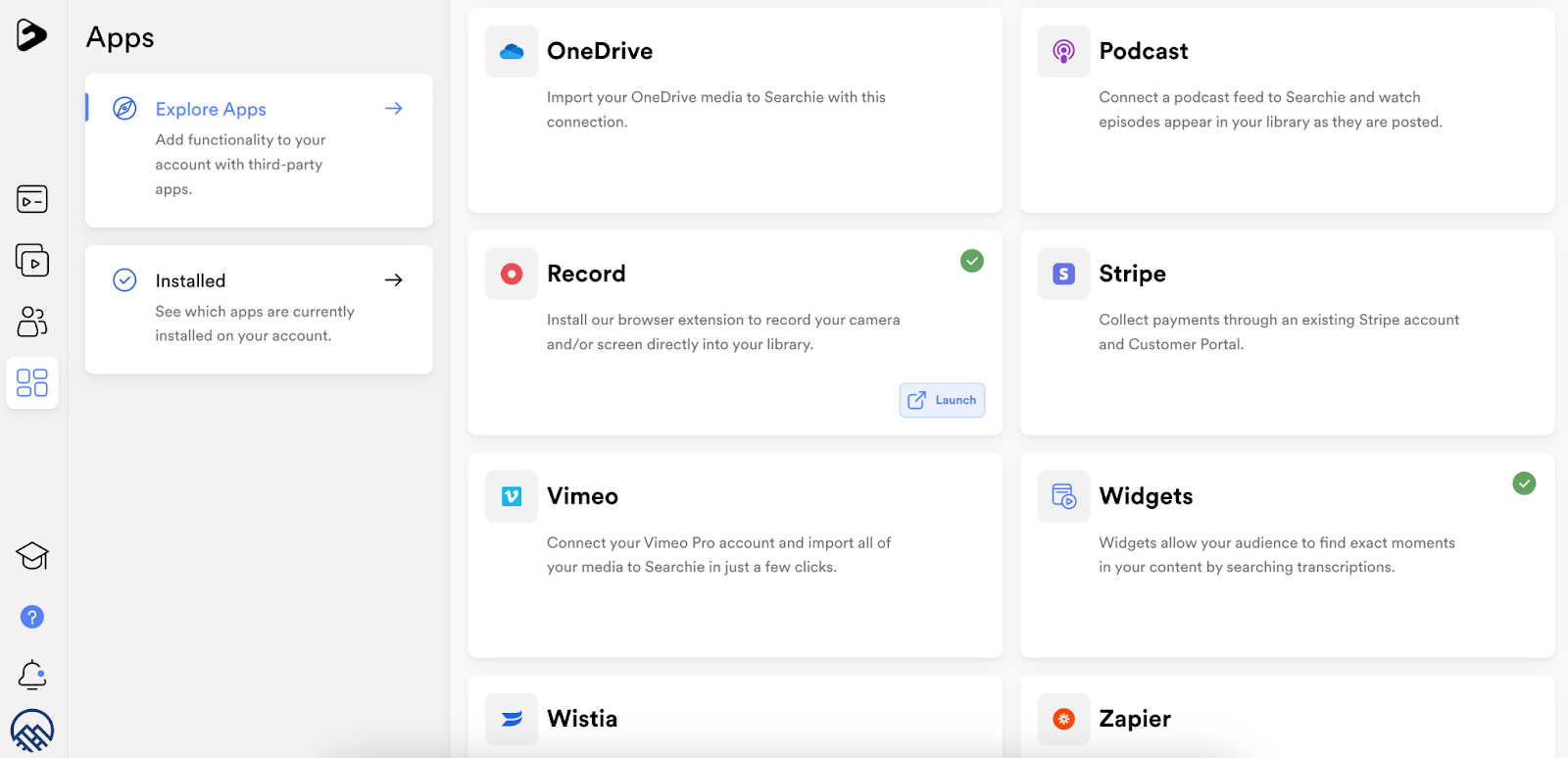1568x758 pixels.
Task: Click the 'Widgets allow your audience' description
Action: [x=1277, y=555]
